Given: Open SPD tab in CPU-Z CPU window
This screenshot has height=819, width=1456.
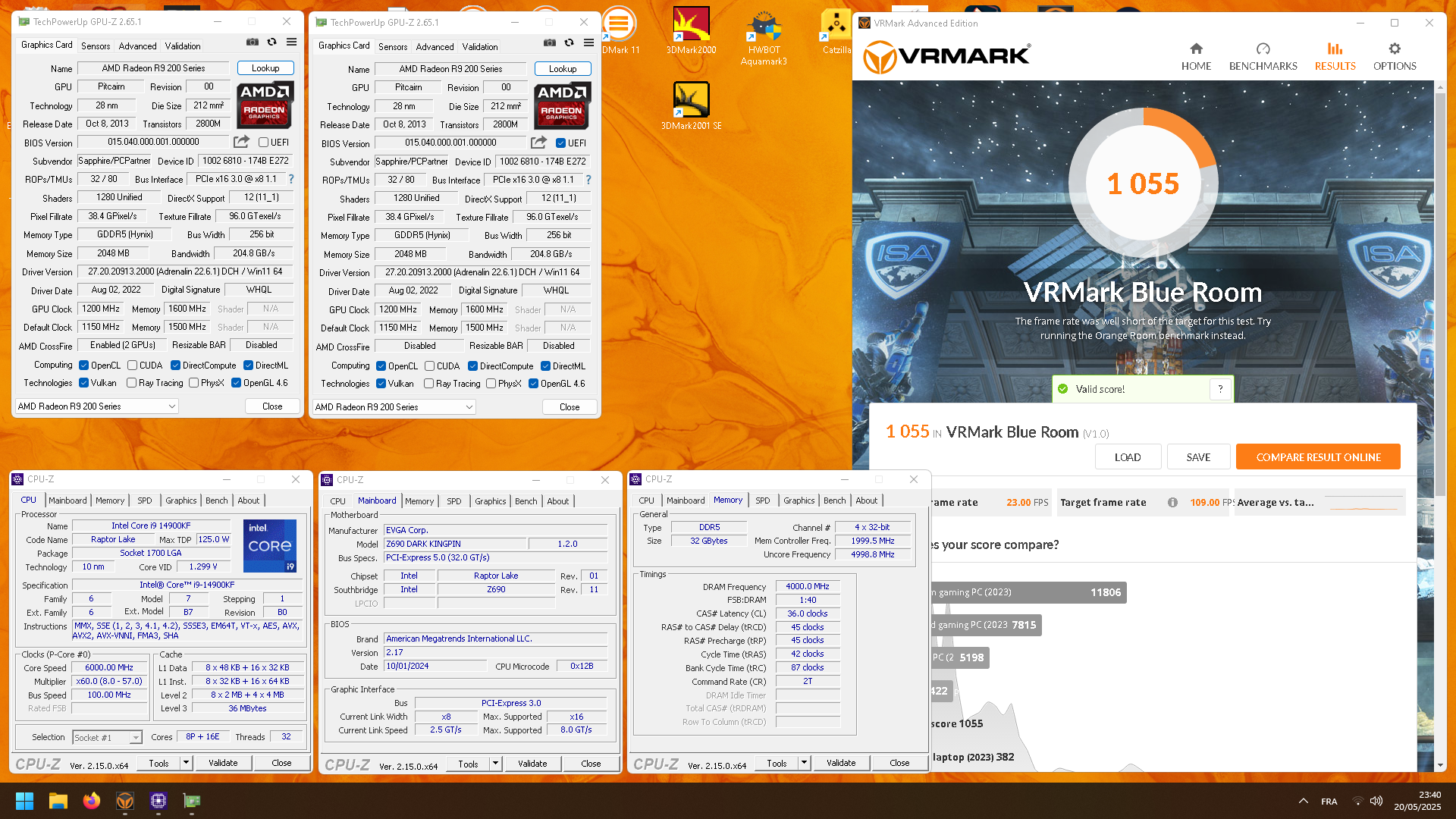Looking at the screenshot, I should (144, 500).
